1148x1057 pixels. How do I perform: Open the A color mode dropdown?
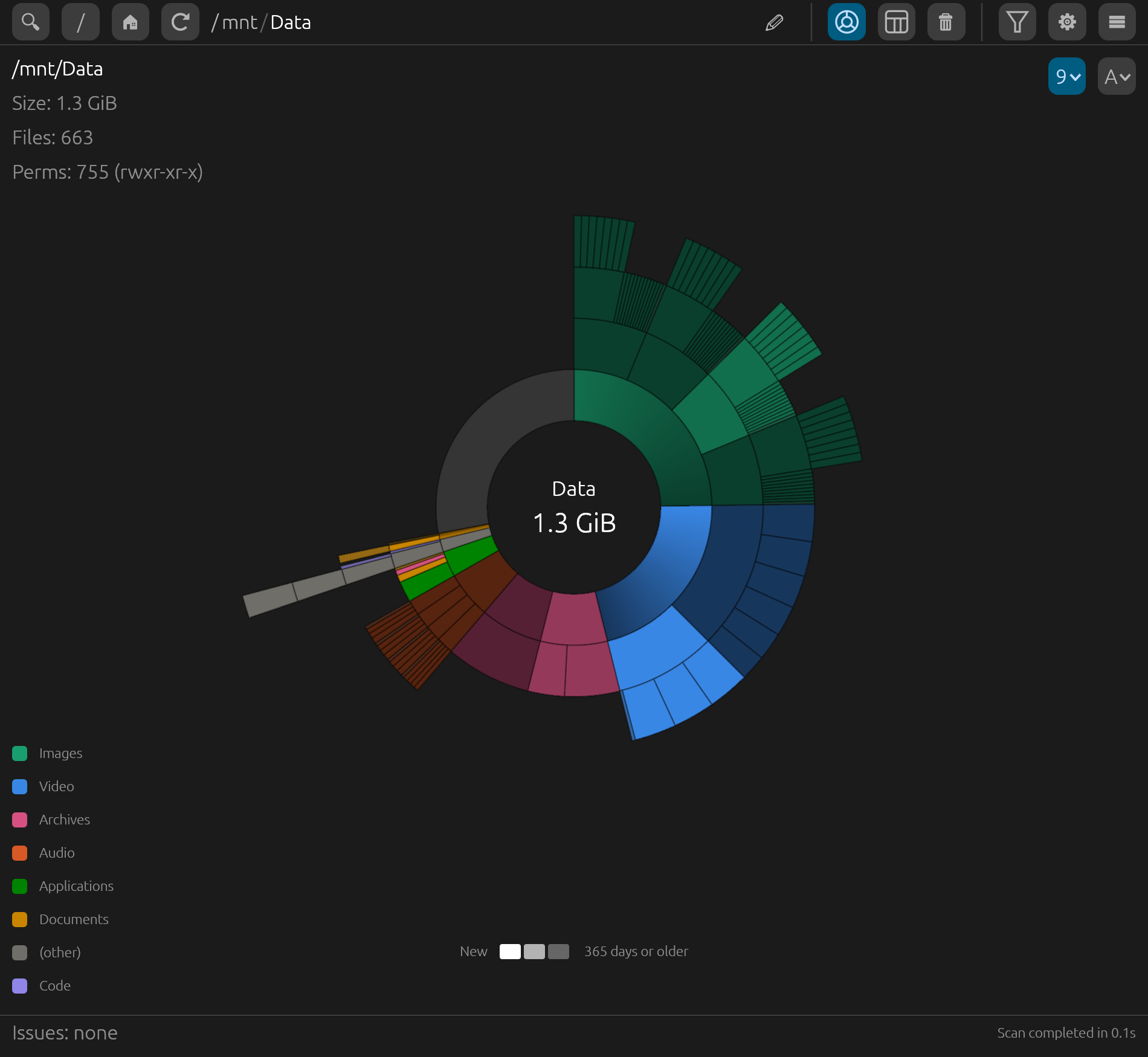(x=1117, y=77)
